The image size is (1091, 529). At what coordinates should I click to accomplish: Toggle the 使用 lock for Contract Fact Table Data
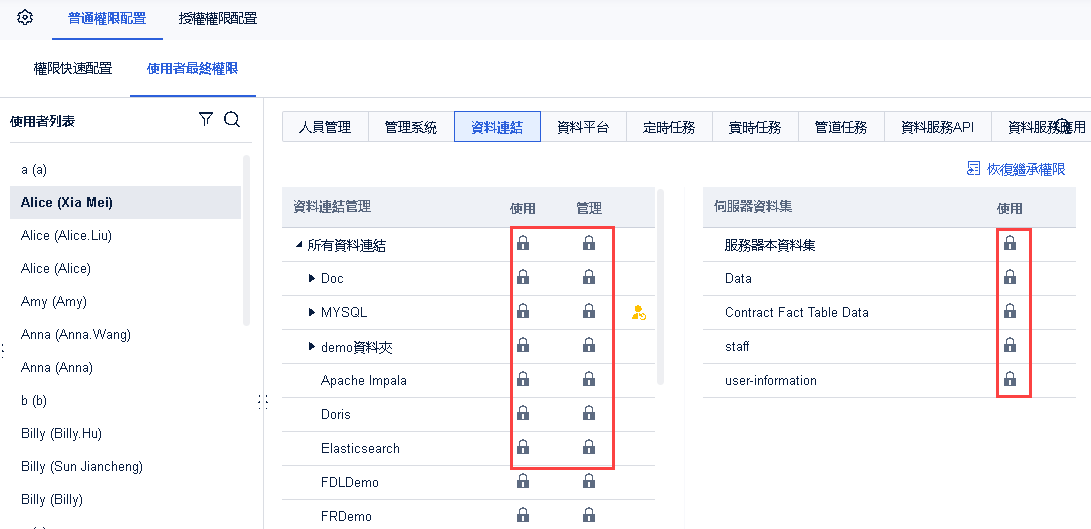(1010, 312)
